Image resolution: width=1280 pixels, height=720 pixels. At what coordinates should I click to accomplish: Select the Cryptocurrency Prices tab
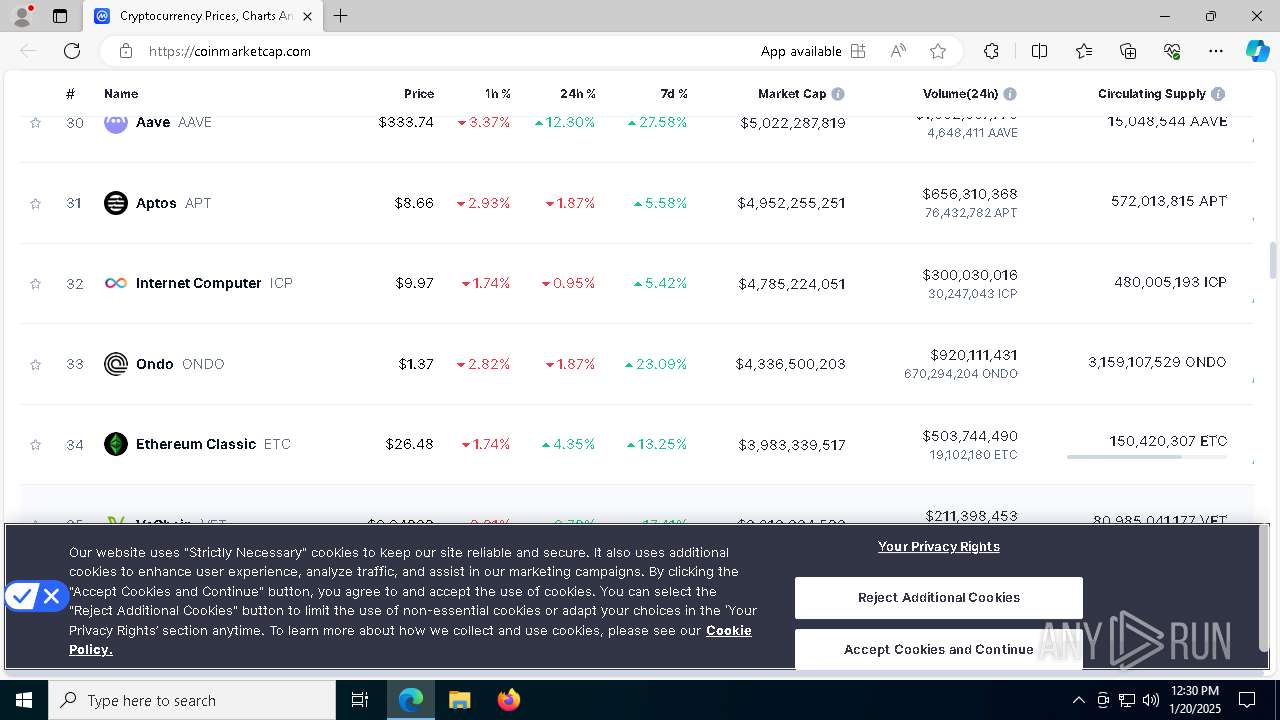[x=205, y=16]
